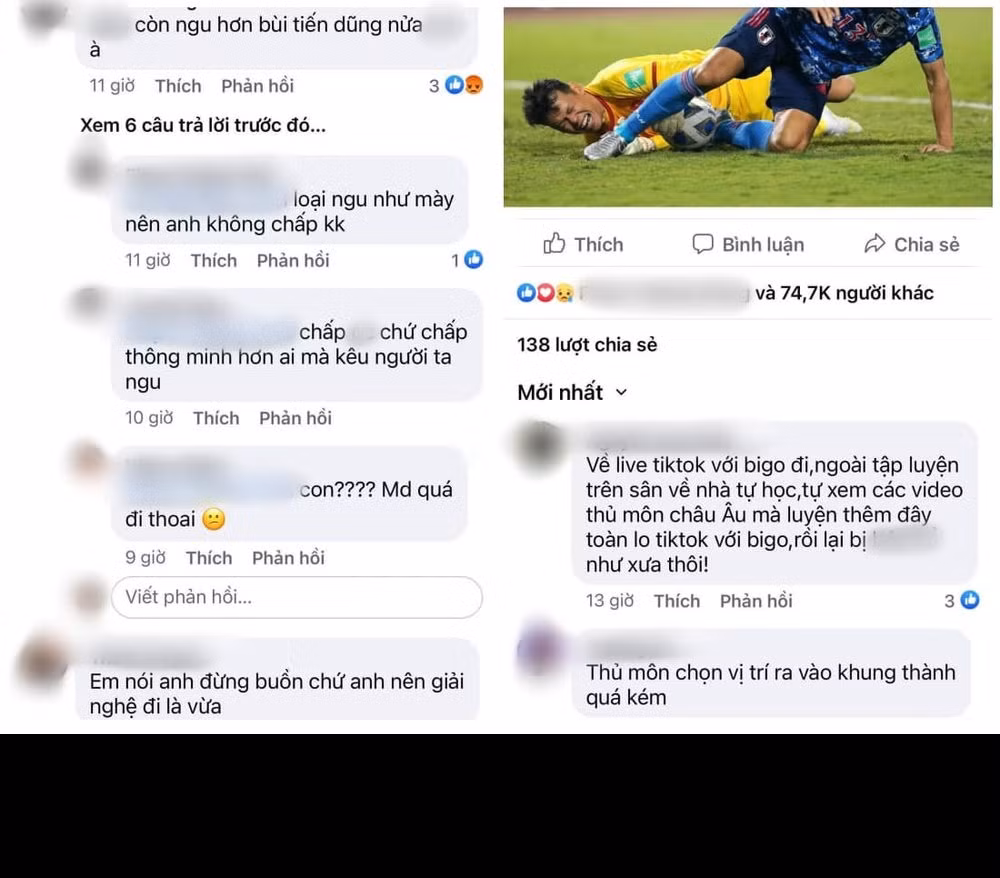Click the angry reaction on the top comment
Image resolution: width=1000 pixels, height=878 pixels.
pos(474,85)
